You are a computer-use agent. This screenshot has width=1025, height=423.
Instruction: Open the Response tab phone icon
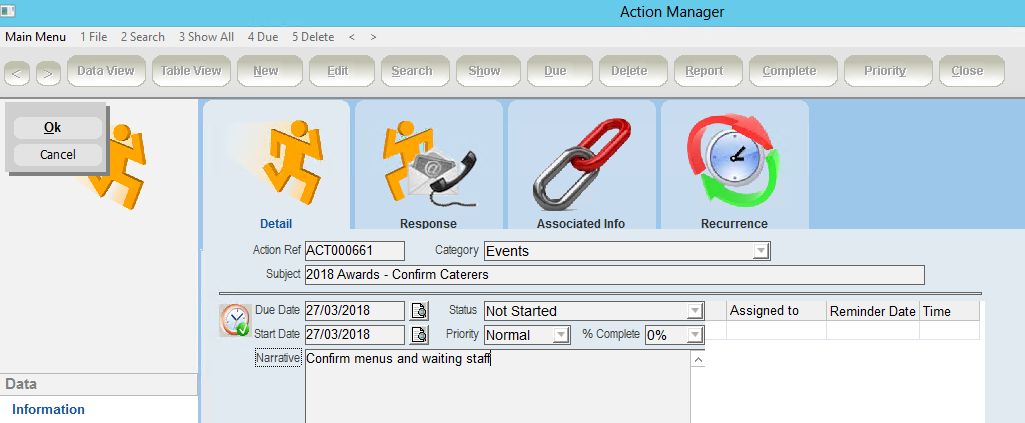tap(429, 160)
